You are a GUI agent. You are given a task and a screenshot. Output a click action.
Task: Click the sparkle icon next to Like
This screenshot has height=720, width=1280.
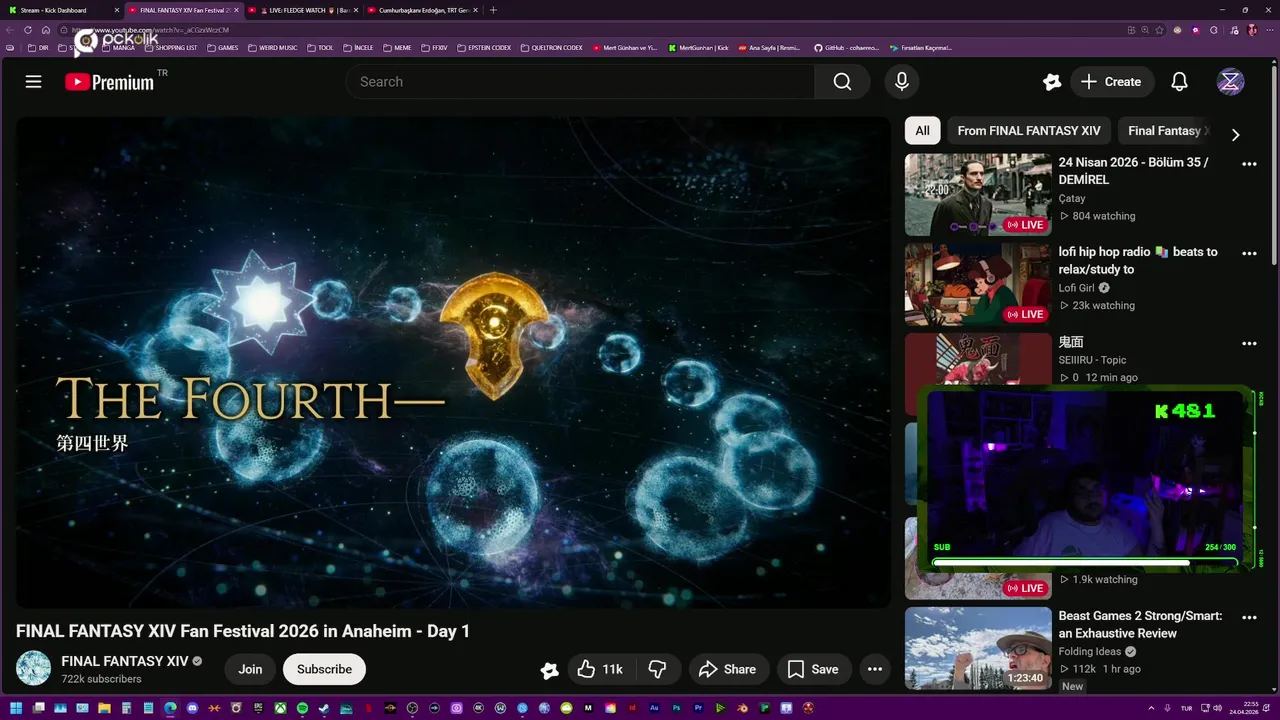(x=549, y=670)
